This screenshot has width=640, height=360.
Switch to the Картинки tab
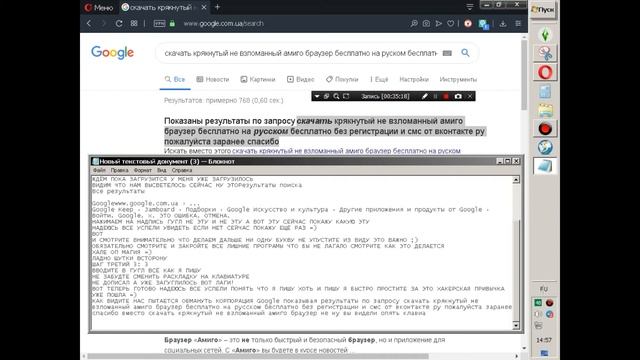(x=258, y=79)
